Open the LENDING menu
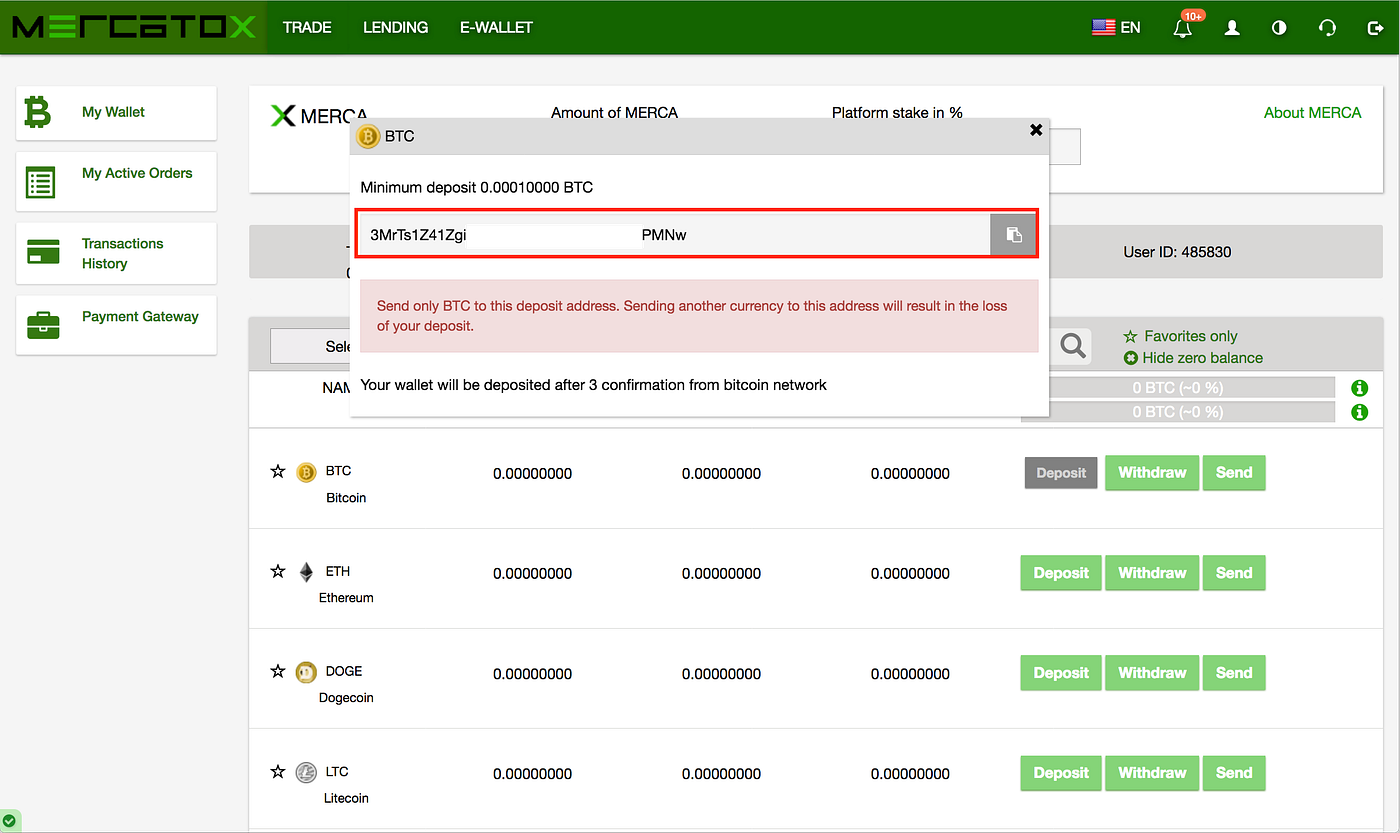Screen dimensions: 1400x833 [395, 27]
